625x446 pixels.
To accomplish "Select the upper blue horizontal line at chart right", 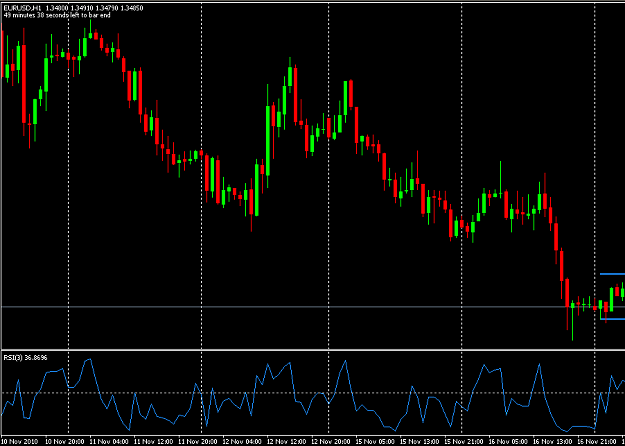I will tap(612, 274).
